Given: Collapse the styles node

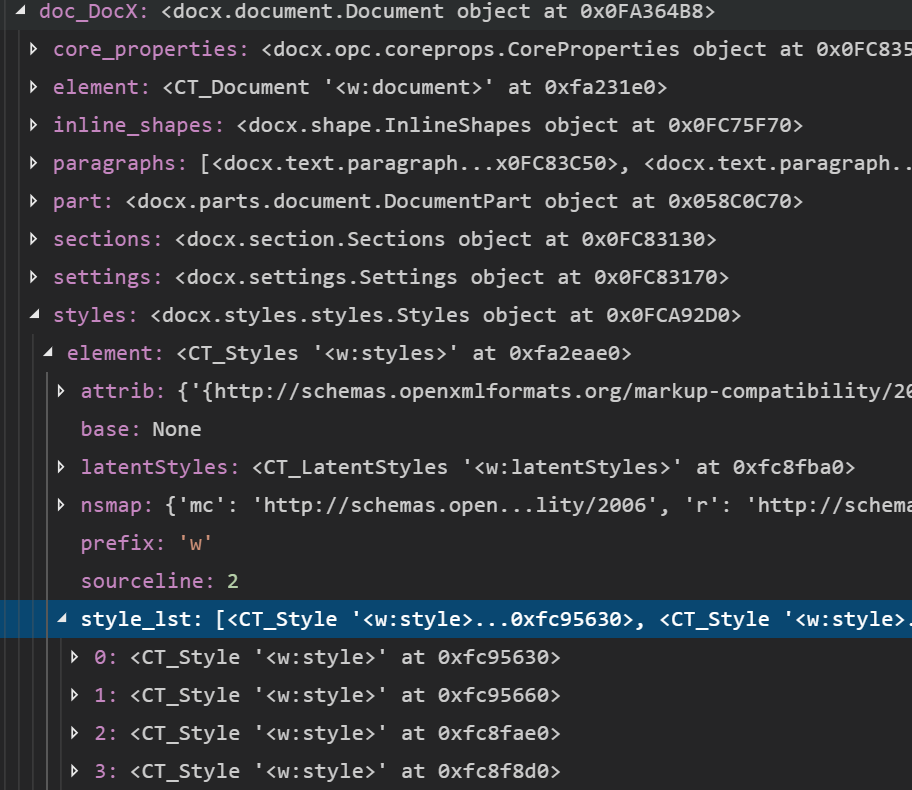Looking at the screenshot, I should click(35, 314).
